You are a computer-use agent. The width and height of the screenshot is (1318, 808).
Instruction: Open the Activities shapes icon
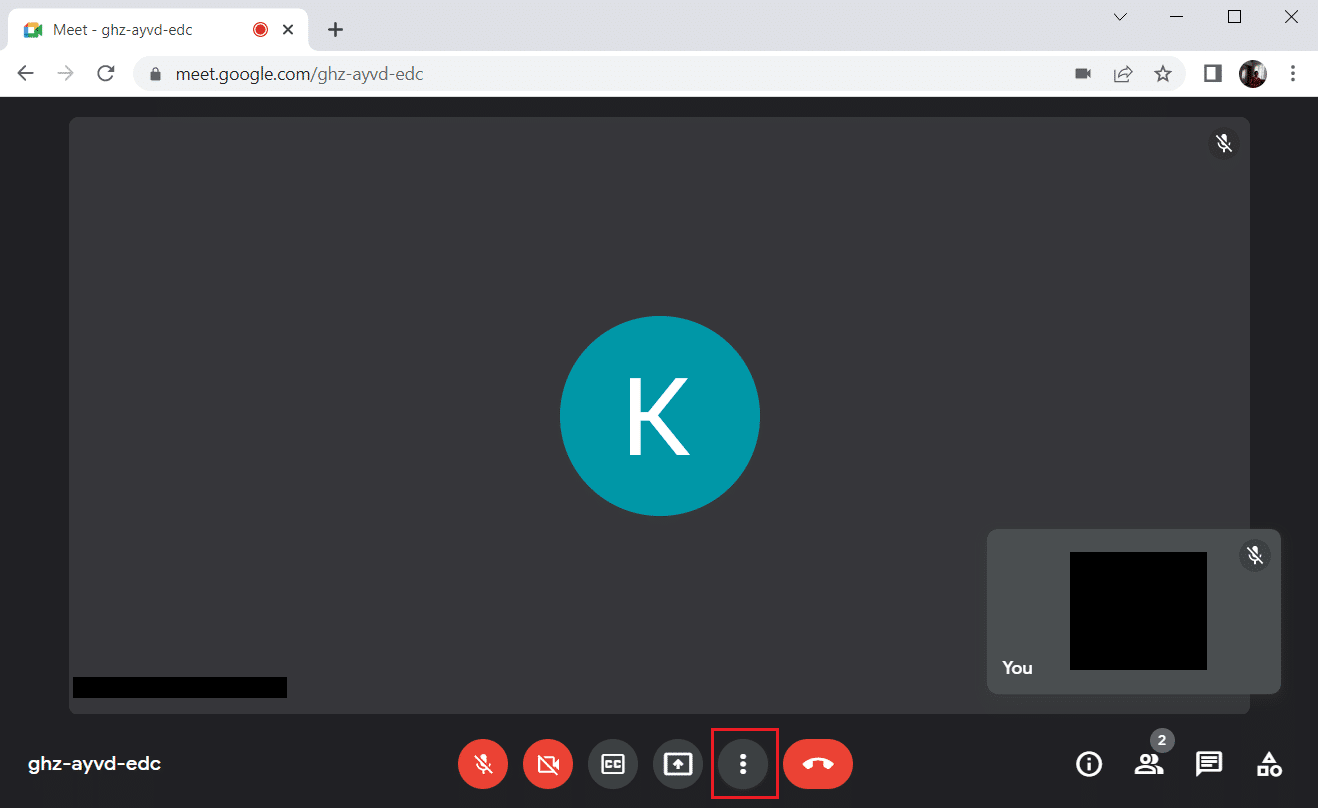[1269, 765]
